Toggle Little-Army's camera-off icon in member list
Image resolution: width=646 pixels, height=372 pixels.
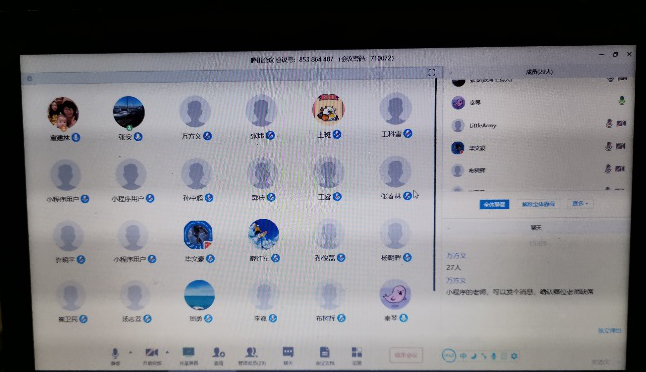pyautogui.click(x=621, y=123)
